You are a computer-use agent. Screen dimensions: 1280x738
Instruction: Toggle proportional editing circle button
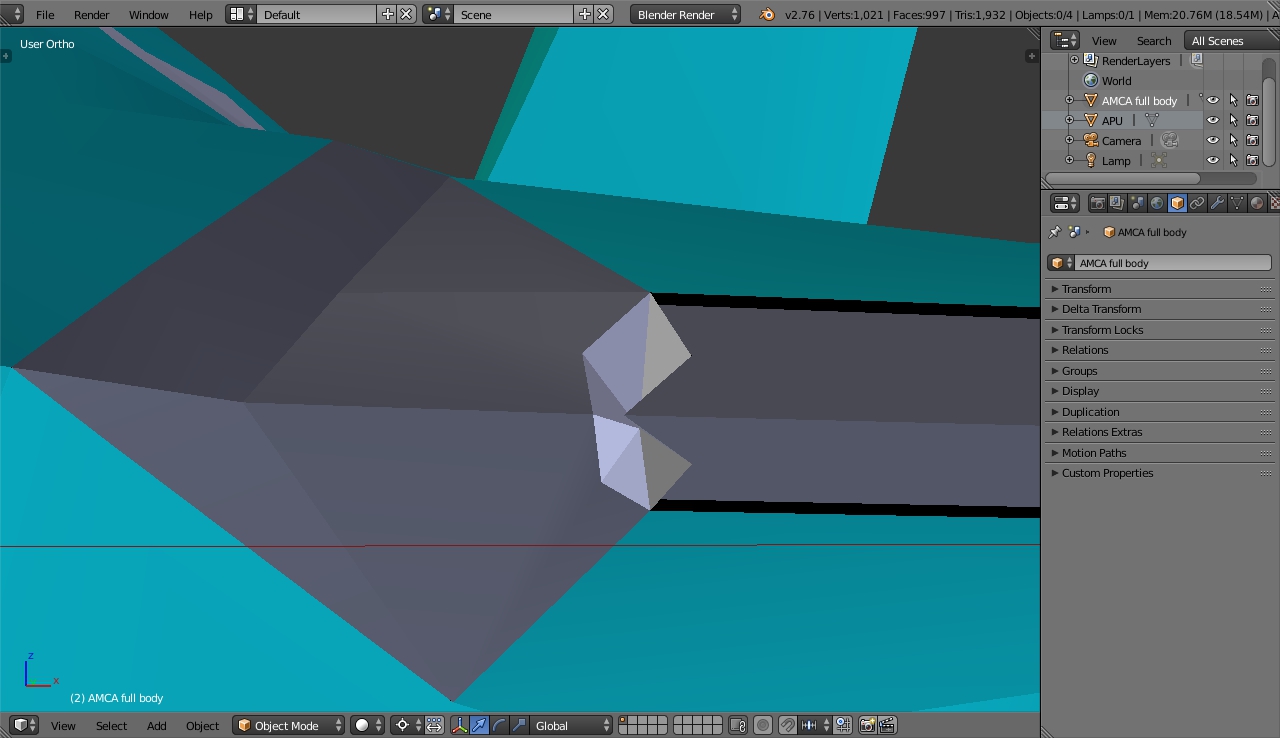click(x=763, y=725)
